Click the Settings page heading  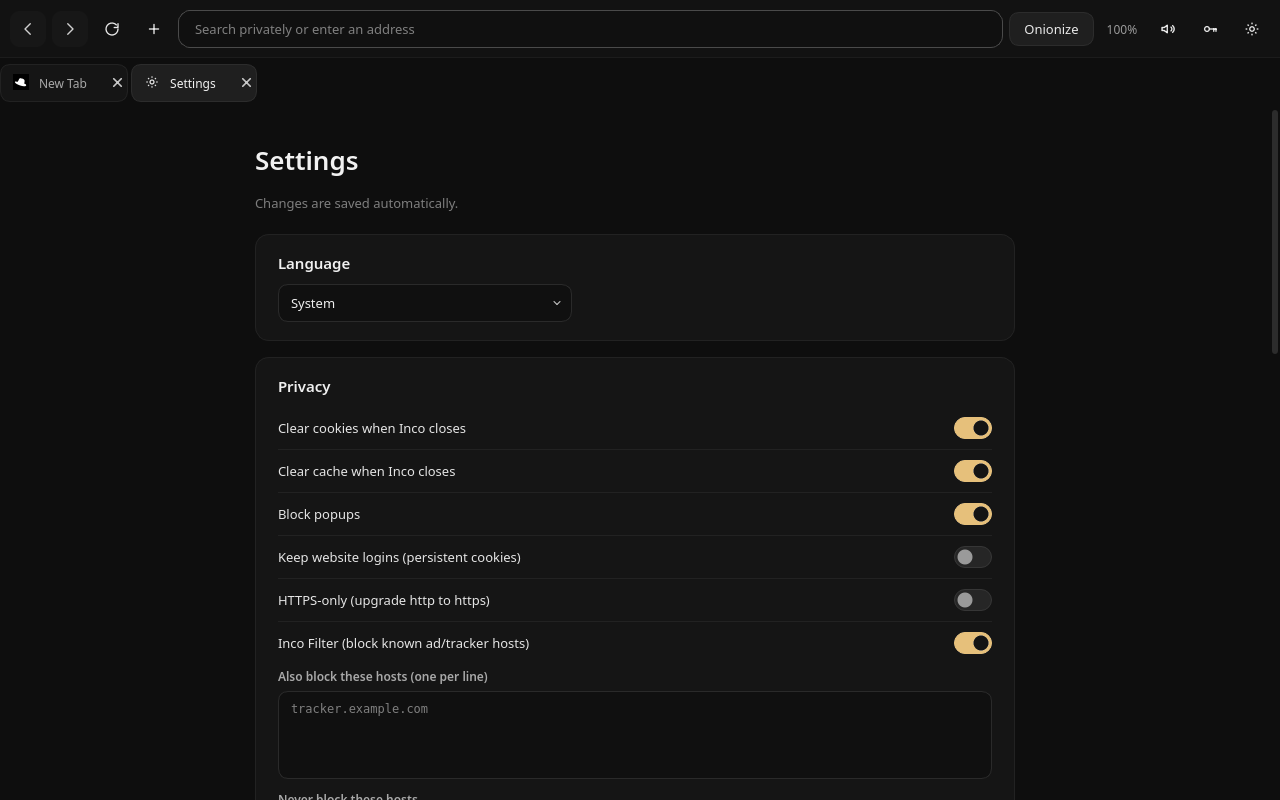pos(307,161)
